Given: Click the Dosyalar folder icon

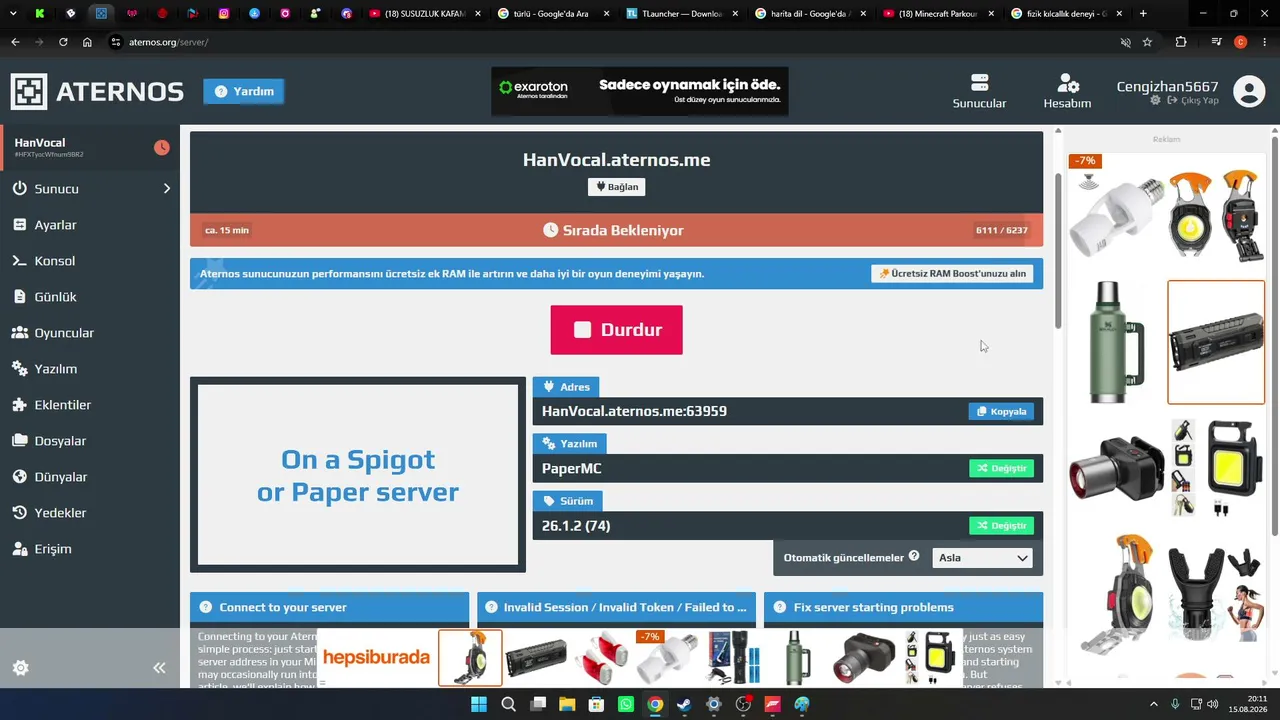Looking at the screenshot, I should click(19, 441).
